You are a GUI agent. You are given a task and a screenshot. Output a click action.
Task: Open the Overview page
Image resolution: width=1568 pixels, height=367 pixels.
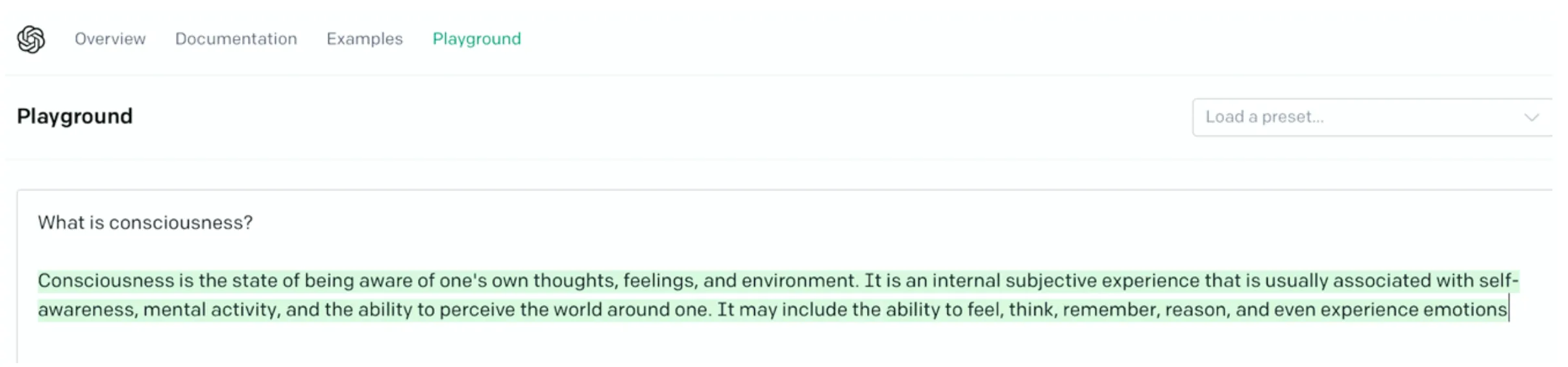tap(110, 39)
